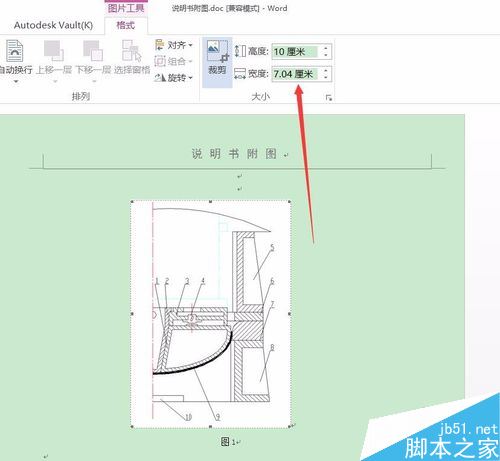Click the bottom-middle picture sizing handle

point(211,426)
